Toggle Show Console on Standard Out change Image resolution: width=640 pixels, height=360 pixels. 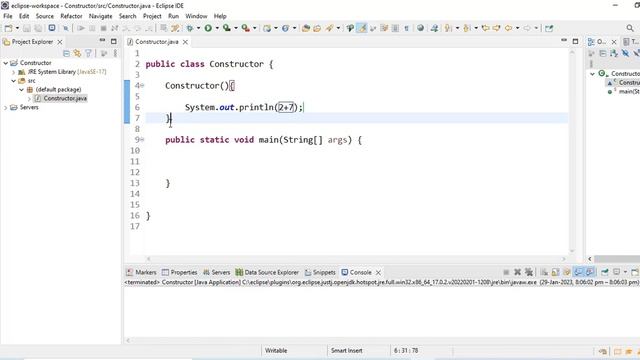coord(578,272)
